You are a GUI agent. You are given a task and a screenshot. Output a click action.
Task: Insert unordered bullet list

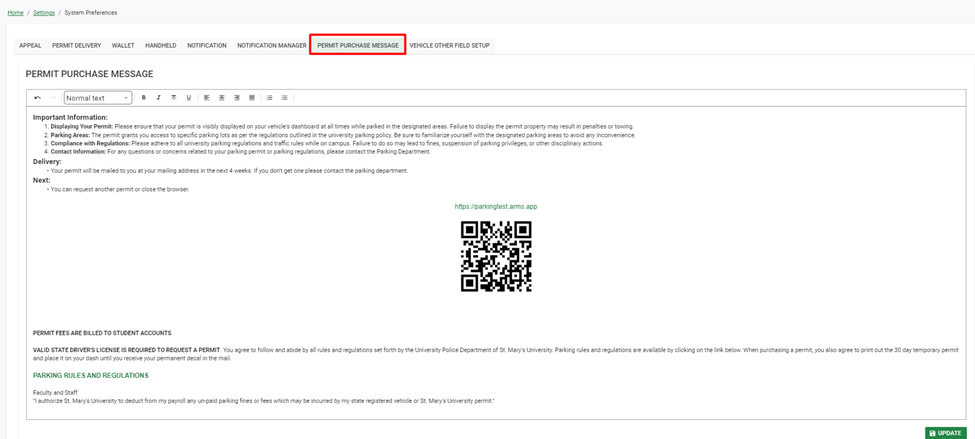click(284, 98)
